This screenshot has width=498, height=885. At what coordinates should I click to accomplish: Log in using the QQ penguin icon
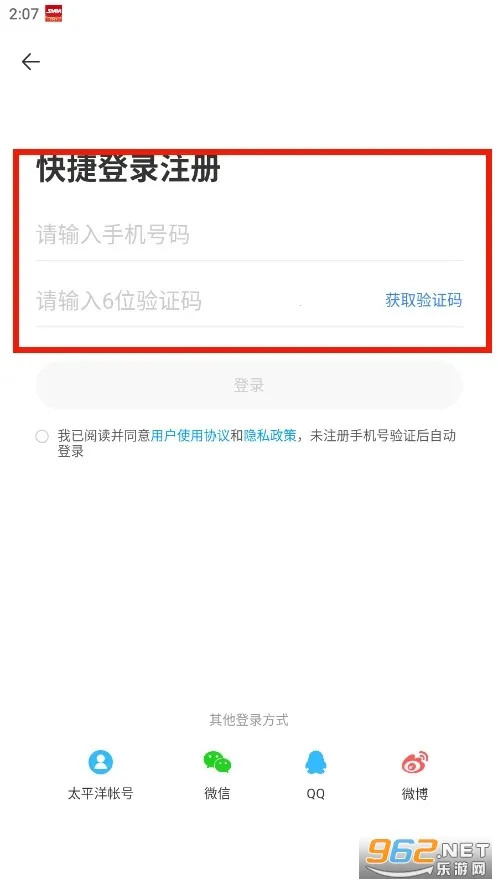[316, 762]
